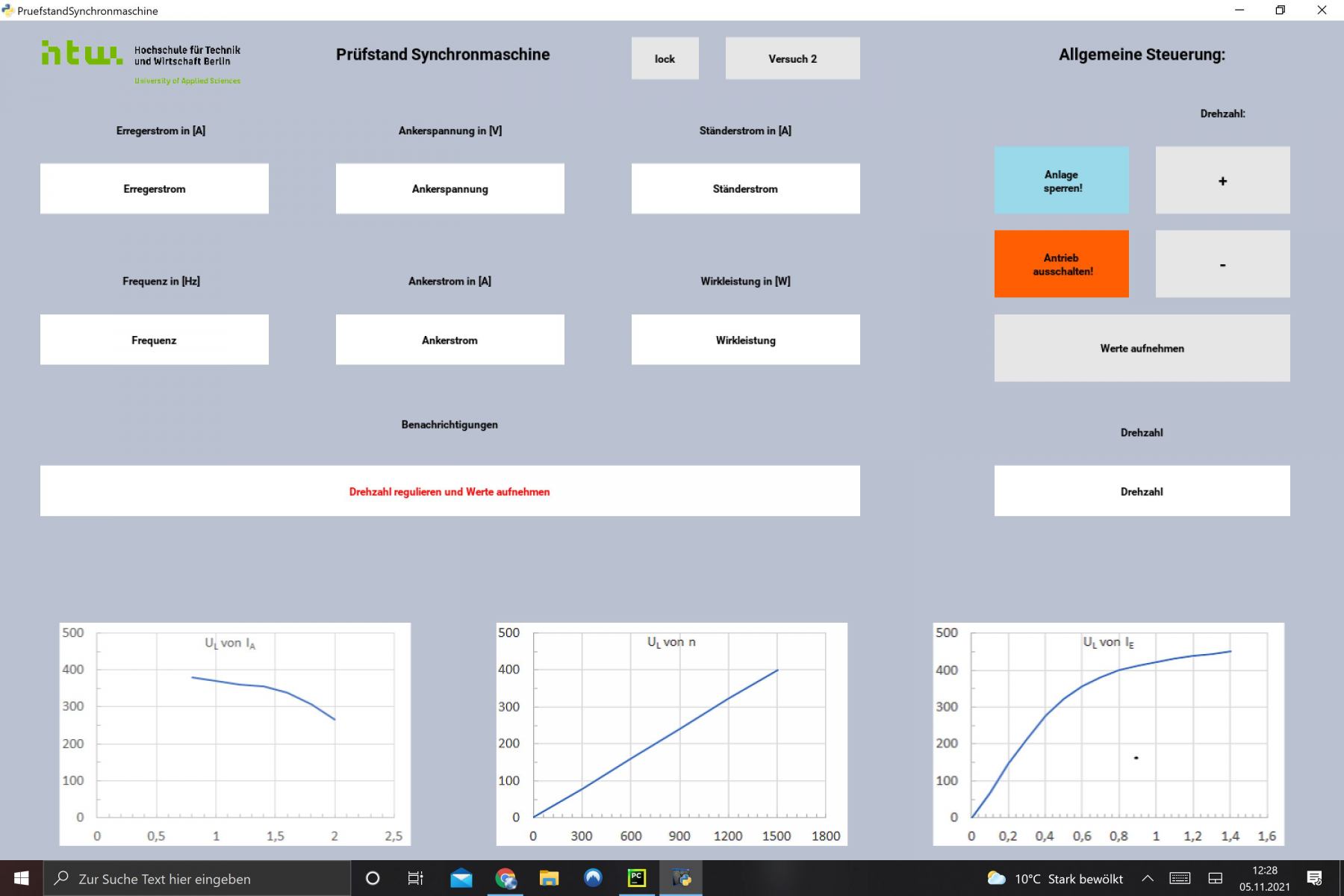1344x896 pixels.
Task: Open the notification center icon
Action: tap(1315, 879)
